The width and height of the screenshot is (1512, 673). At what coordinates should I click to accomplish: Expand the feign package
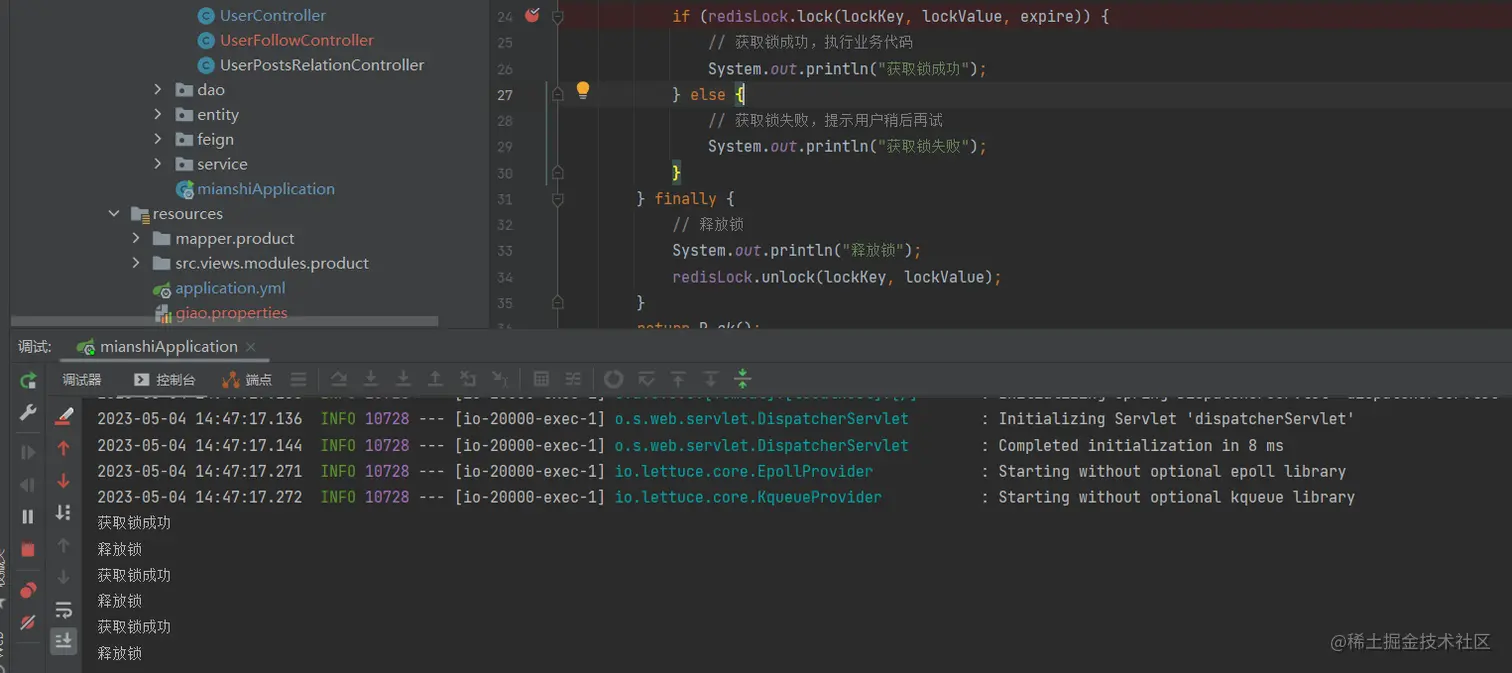click(x=158, y=139)
